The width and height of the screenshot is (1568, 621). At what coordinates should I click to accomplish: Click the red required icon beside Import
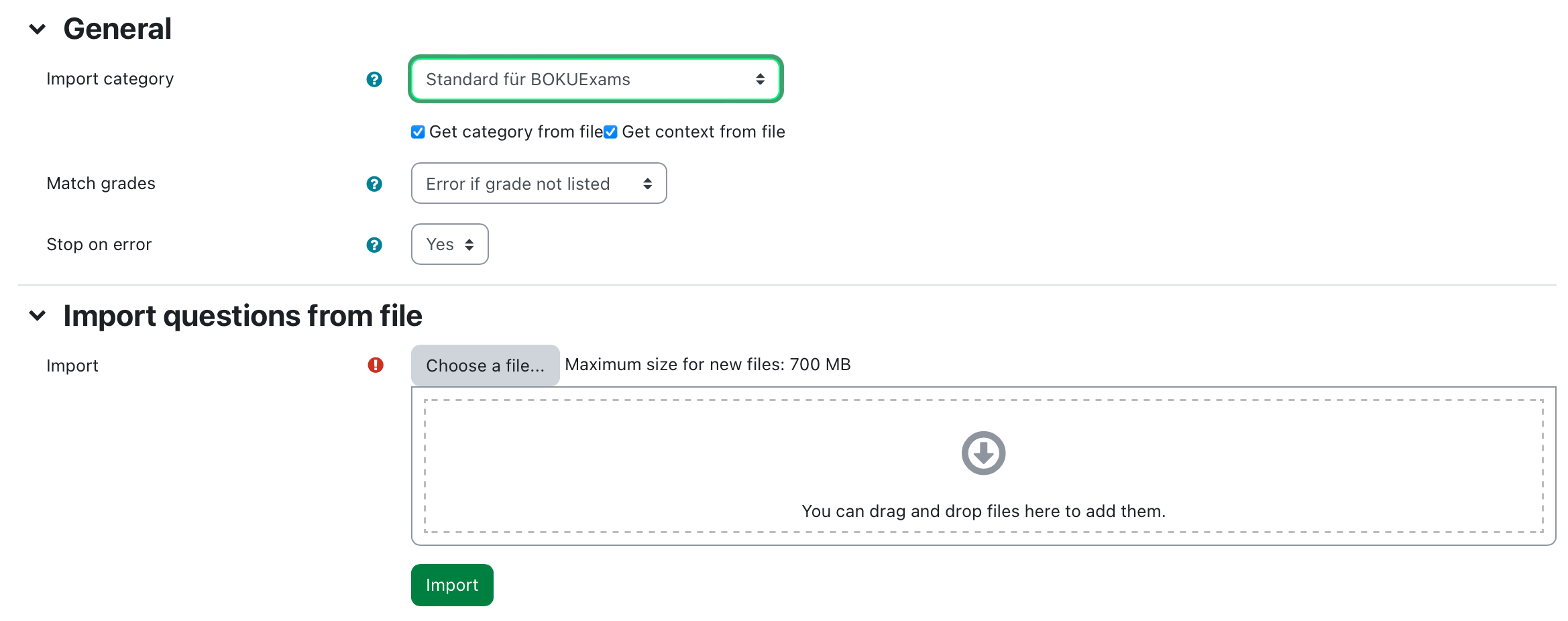(x=376, y=365)
